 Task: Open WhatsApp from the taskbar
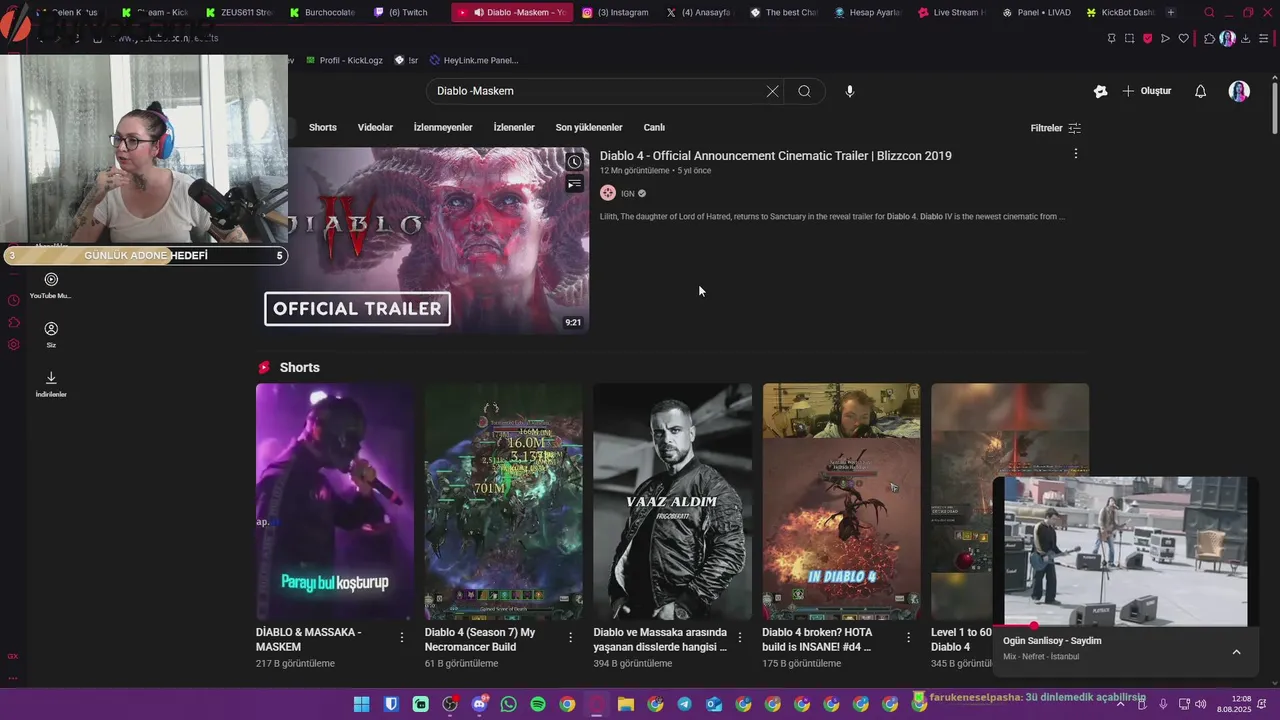coord(508,704)
